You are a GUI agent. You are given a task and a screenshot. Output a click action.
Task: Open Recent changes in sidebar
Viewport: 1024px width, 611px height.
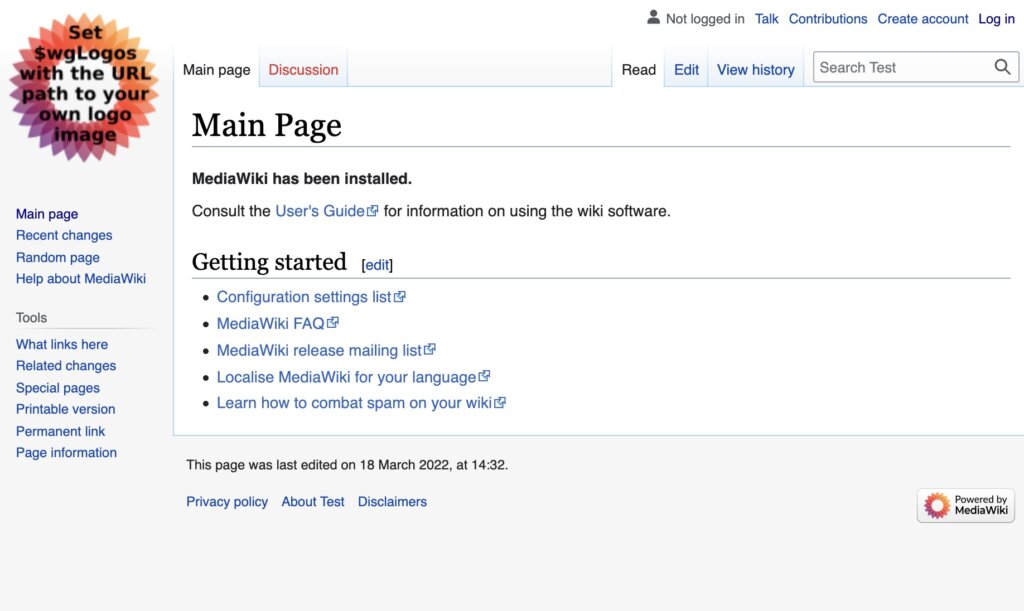(x=64, y=236)
